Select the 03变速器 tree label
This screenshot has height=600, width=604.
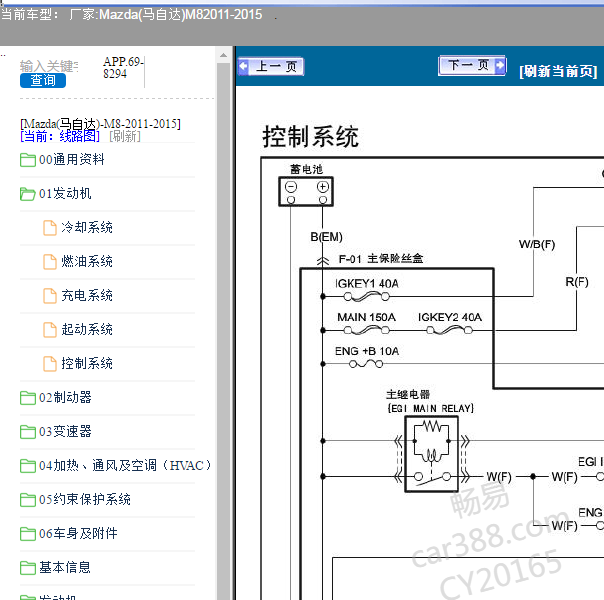65,431
